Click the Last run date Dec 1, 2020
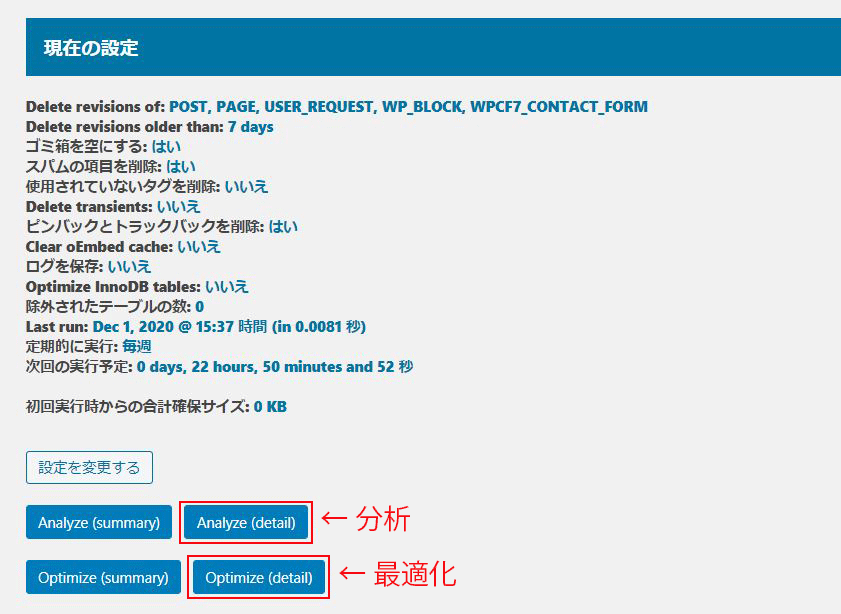The width and height of the screenshot is (841, 614). (x=135, y=327)
